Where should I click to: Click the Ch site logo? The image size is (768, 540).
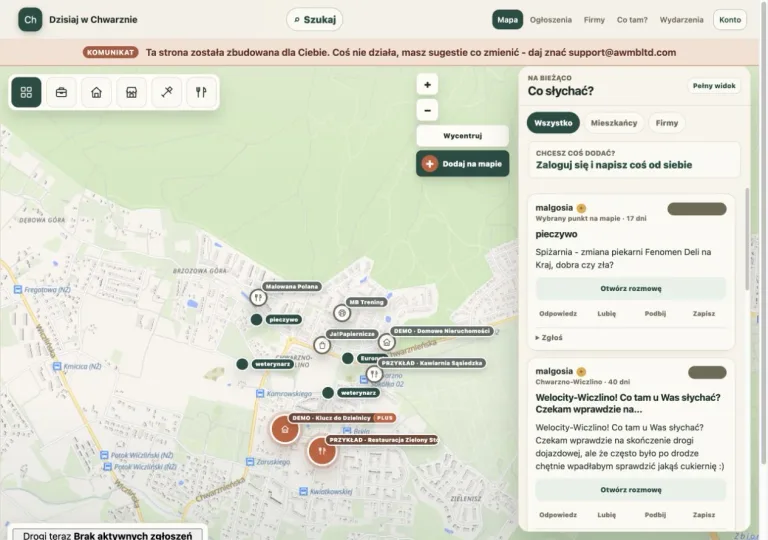coord(30,20)
